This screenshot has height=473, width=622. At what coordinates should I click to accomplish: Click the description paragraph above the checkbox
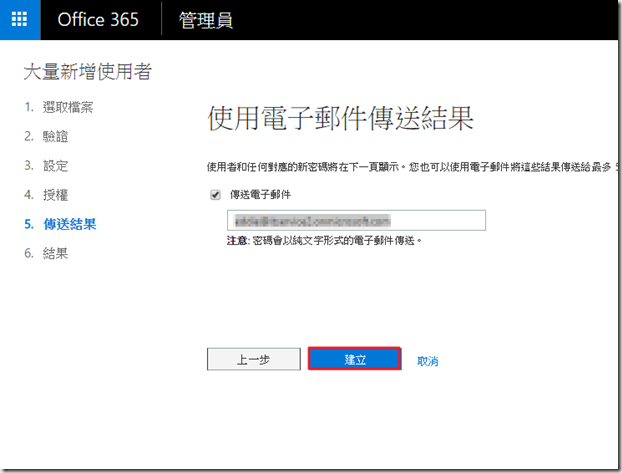[400, 166]
